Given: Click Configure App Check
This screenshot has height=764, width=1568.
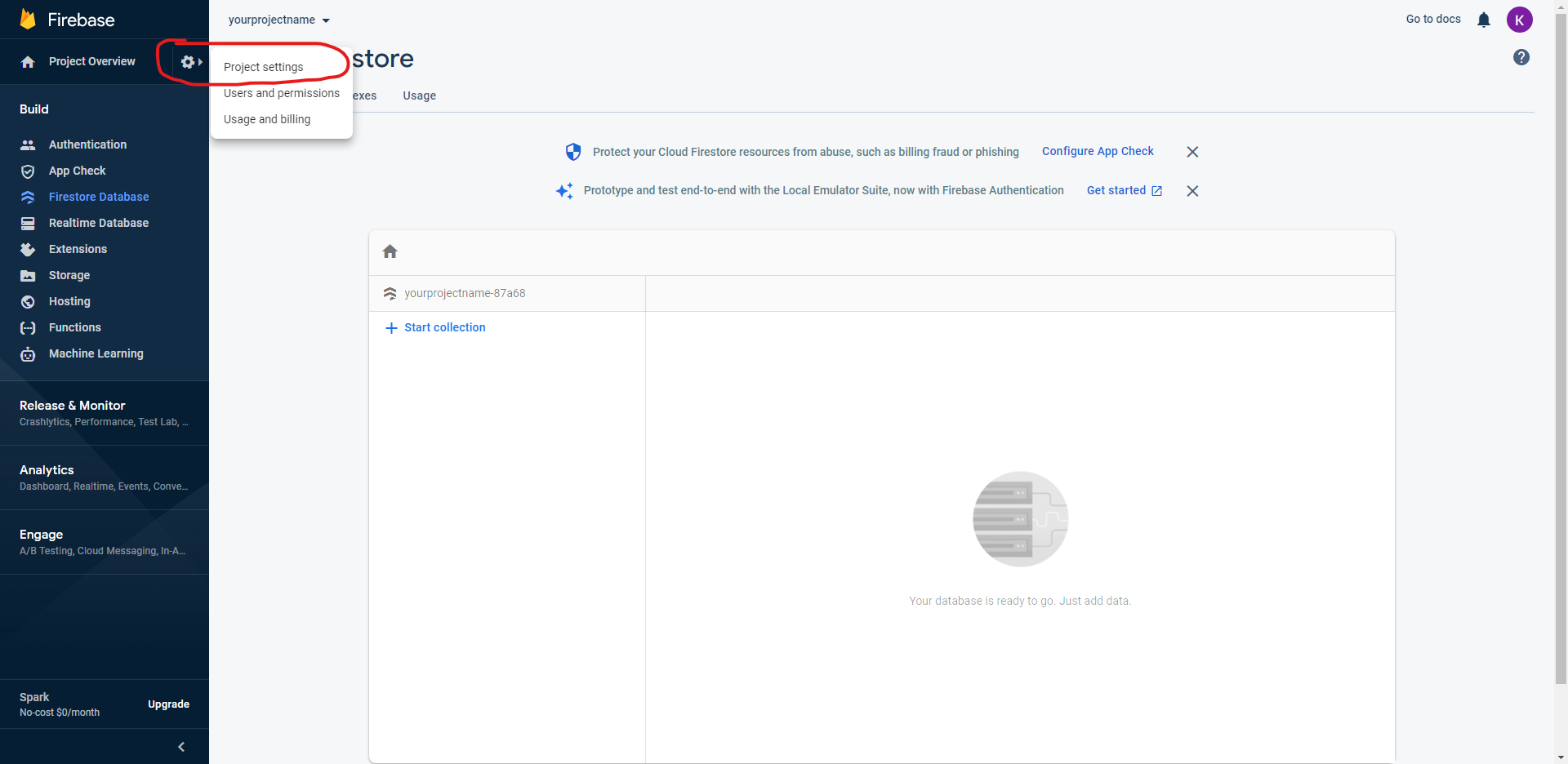Looking at the screenshot, I should (1098, 151).
